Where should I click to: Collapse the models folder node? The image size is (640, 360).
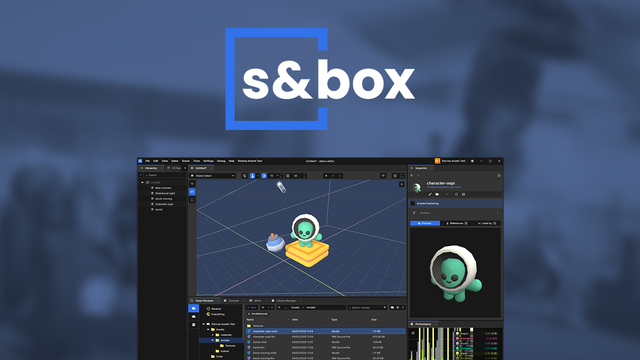point(213,340)
